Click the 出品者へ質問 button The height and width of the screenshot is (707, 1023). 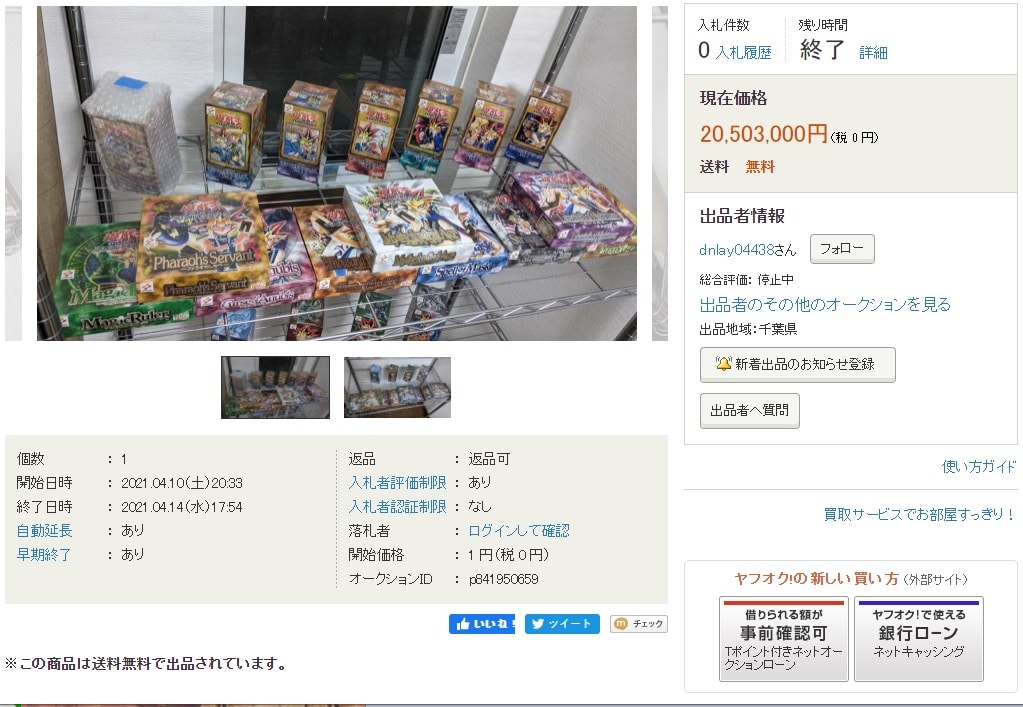point(749,410)
